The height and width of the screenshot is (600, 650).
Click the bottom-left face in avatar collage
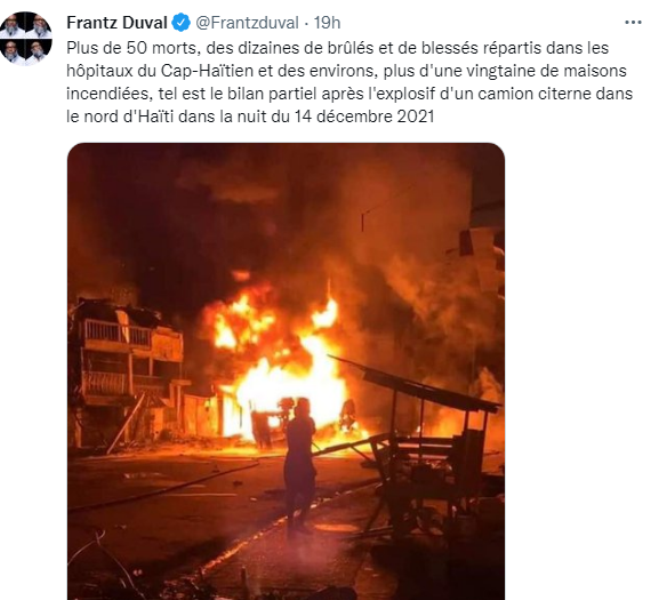pyautogui.click(x=12, y=51)
